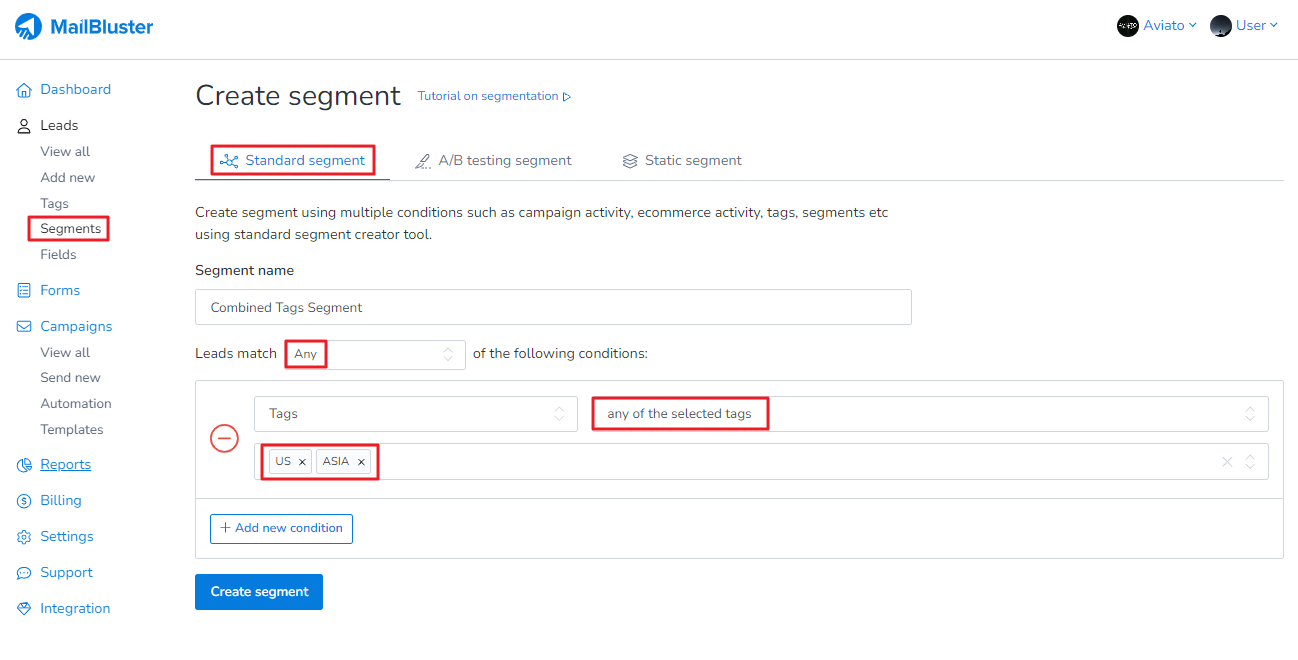Open the Aviato brand switcher dropdown

click(x=1156, y=26)
